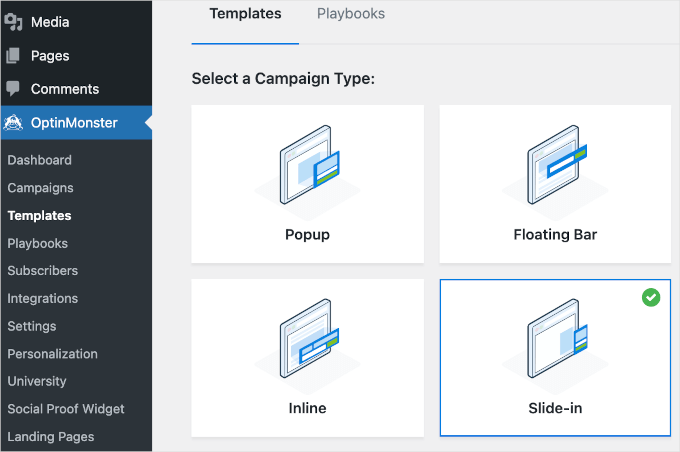Open the OptinMonster menu item
Screen dimensions: 680x452
[x=76, y=123]
